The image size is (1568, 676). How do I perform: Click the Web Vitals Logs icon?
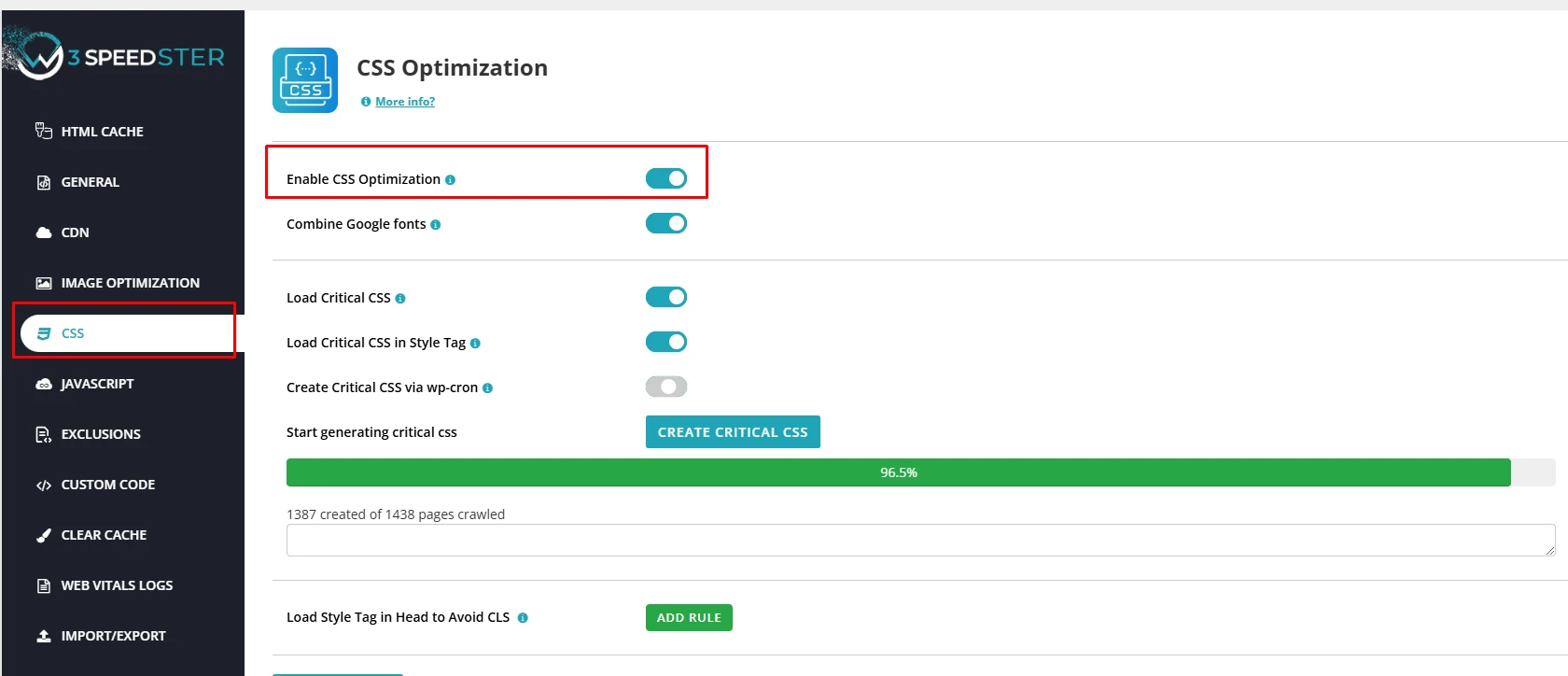click(44, 585)
